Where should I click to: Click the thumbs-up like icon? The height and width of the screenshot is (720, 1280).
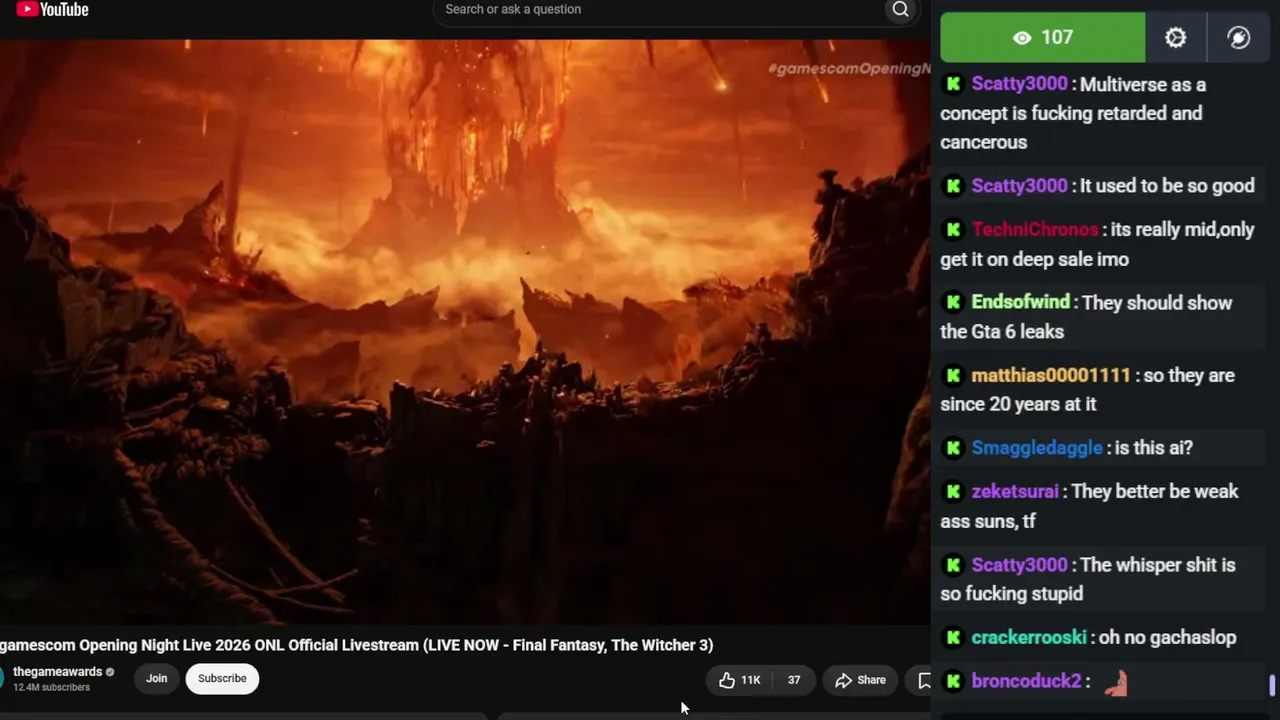pos(727,680)
